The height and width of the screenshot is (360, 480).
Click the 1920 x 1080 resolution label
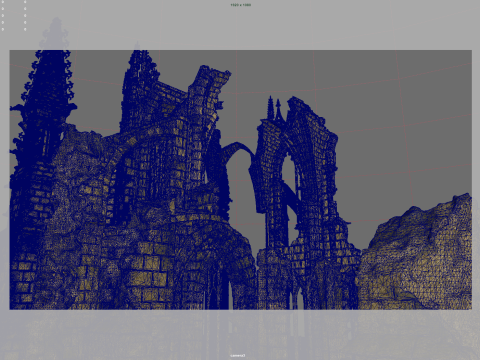pyautogui.click(x=240, y=5)
